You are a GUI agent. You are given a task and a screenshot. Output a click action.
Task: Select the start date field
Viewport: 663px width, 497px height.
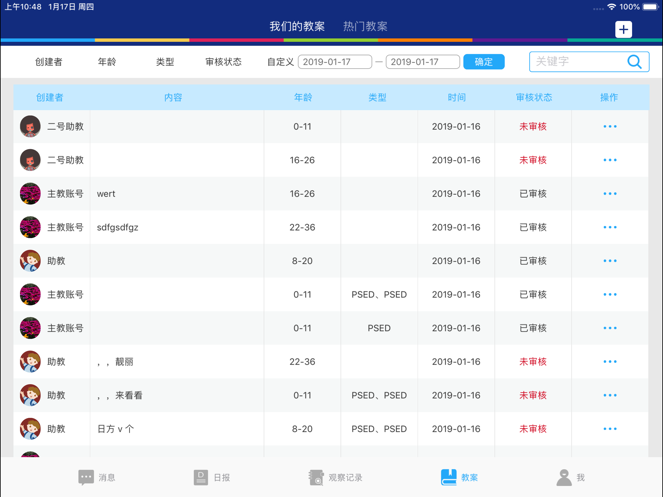click(x=335, y=62)
